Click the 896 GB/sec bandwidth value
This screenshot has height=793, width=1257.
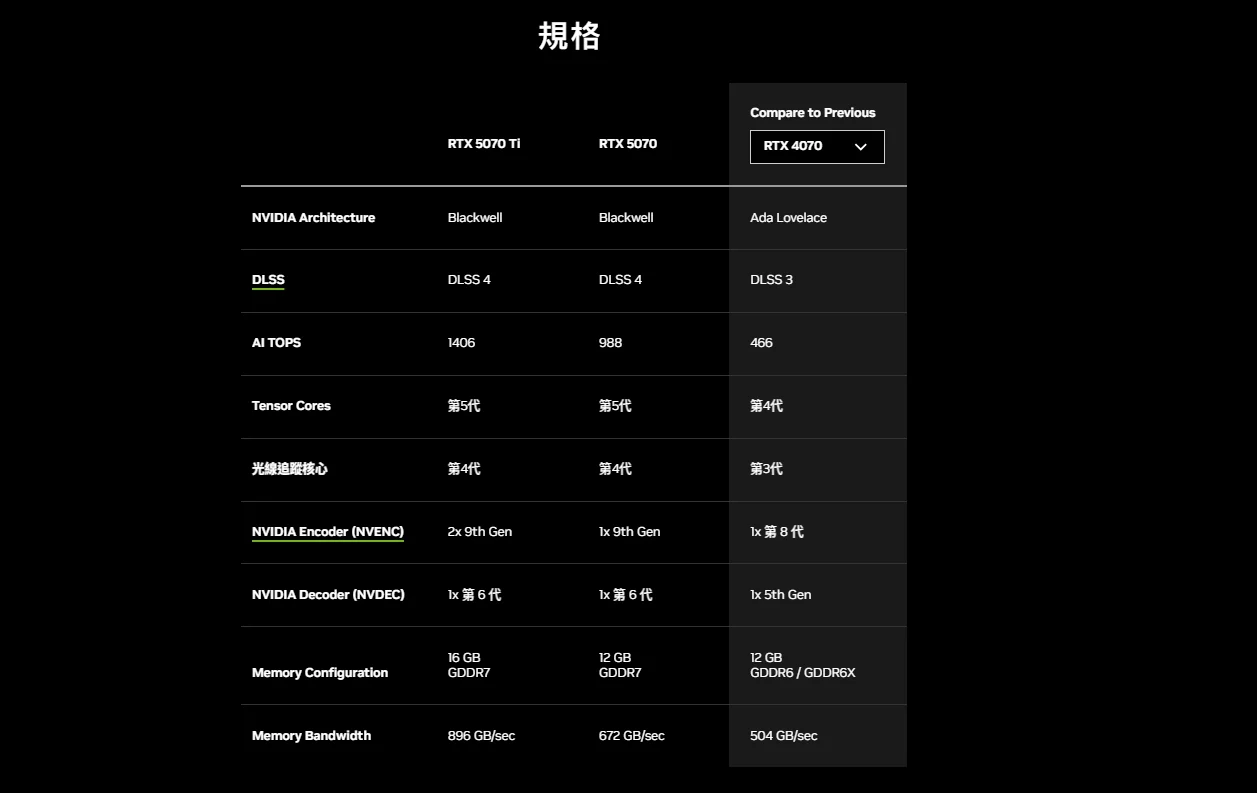(481, 736)
